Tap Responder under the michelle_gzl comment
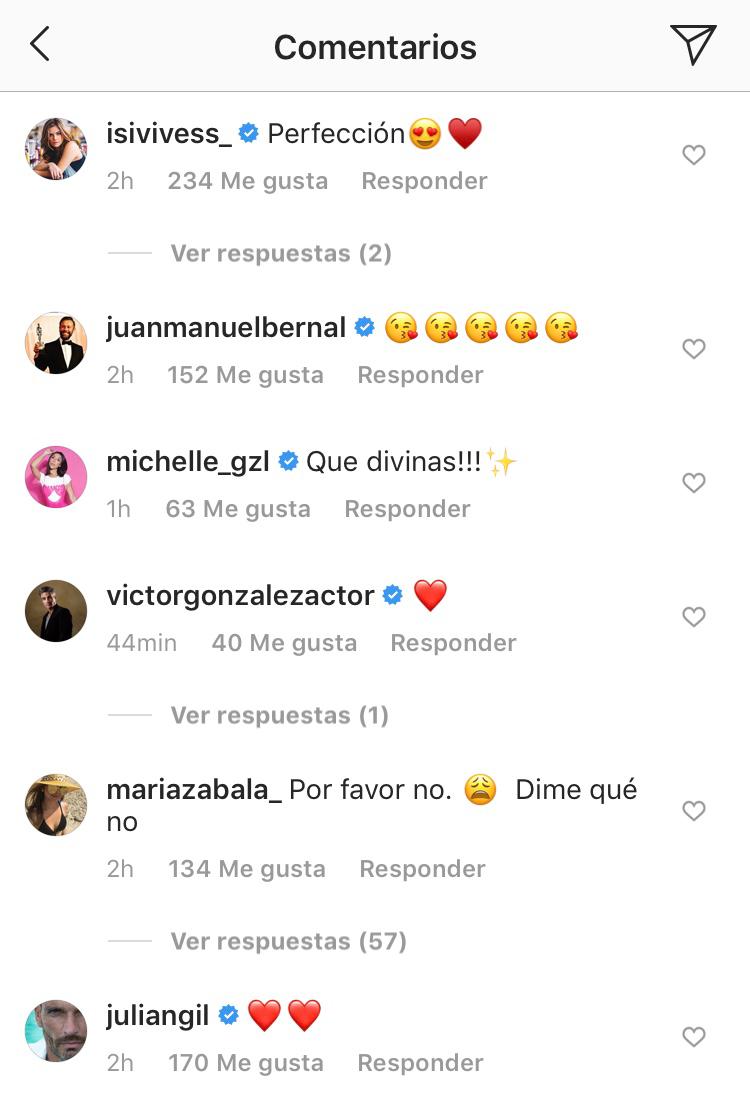This screenshot has height=1097, width=750. 407,509
